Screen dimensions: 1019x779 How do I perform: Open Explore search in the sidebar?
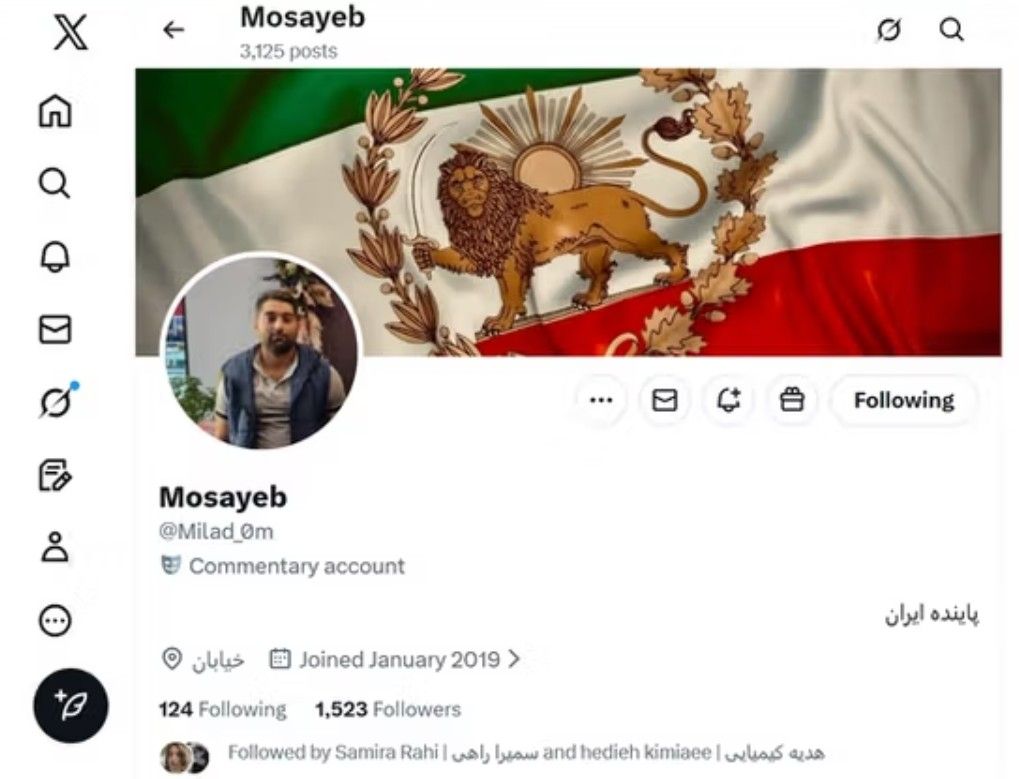tap(55, 183)
